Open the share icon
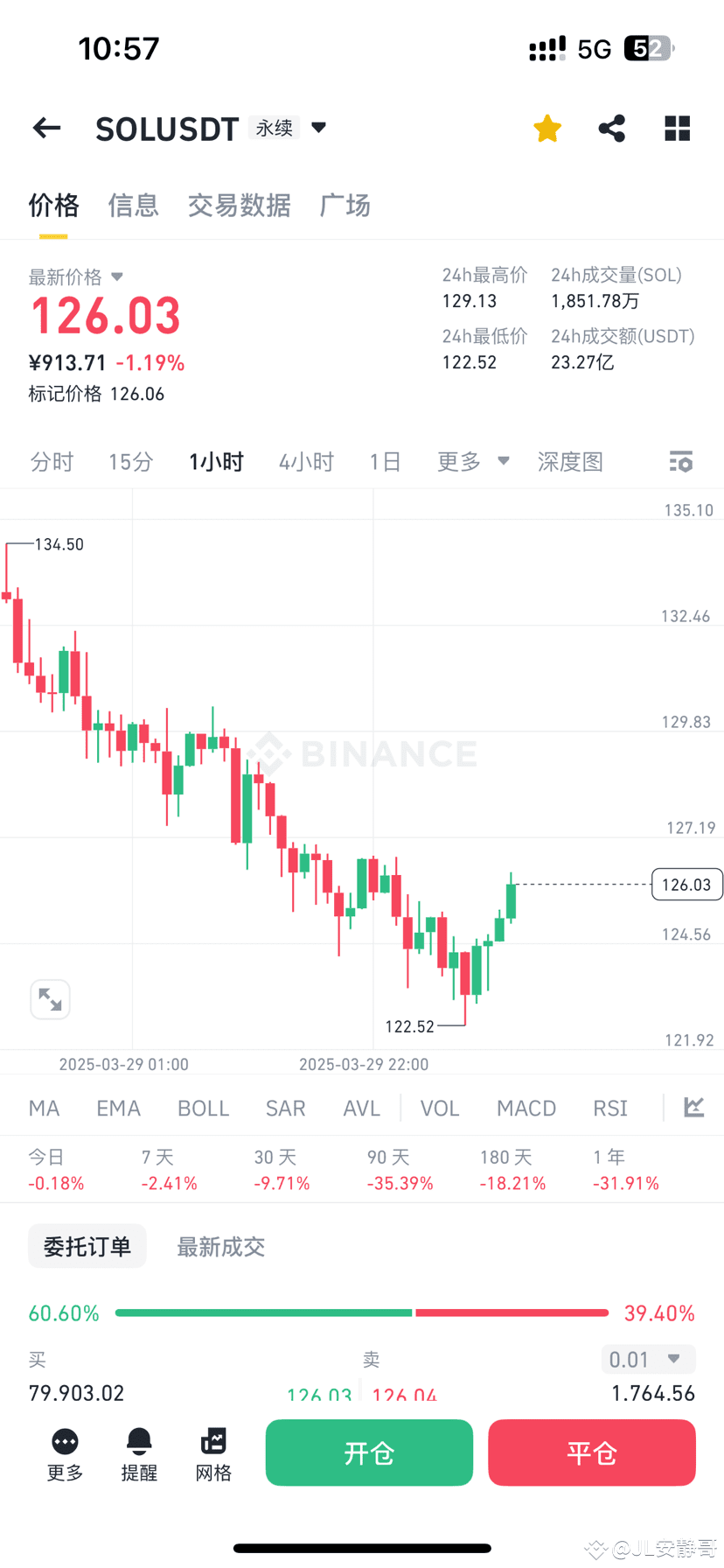The image size is (724, 1568). pyautogui.click(x=611, y=128)
